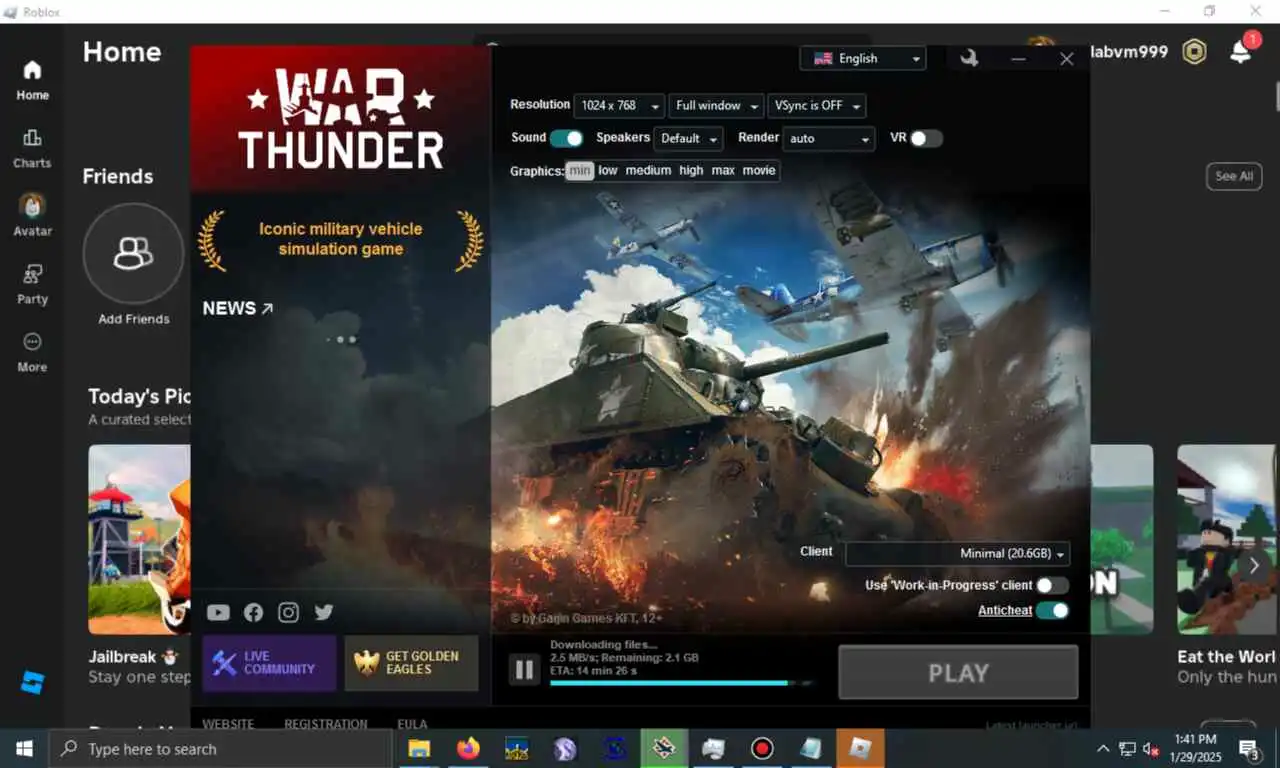
Task: Open War Thunder YouTube icon
Action: tap(218, 612)
